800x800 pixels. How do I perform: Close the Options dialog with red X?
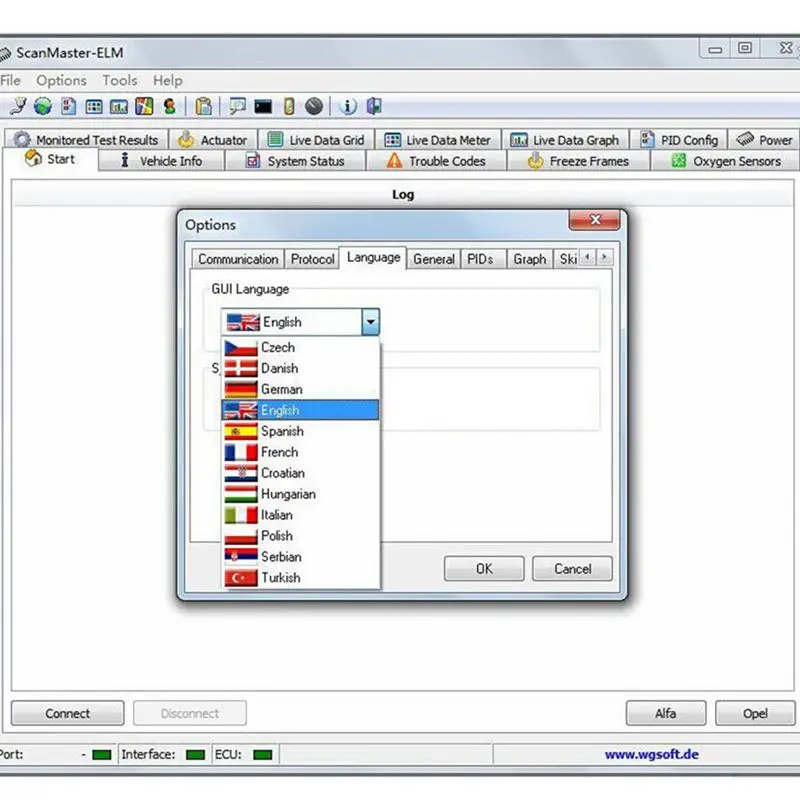click(594, 220)
